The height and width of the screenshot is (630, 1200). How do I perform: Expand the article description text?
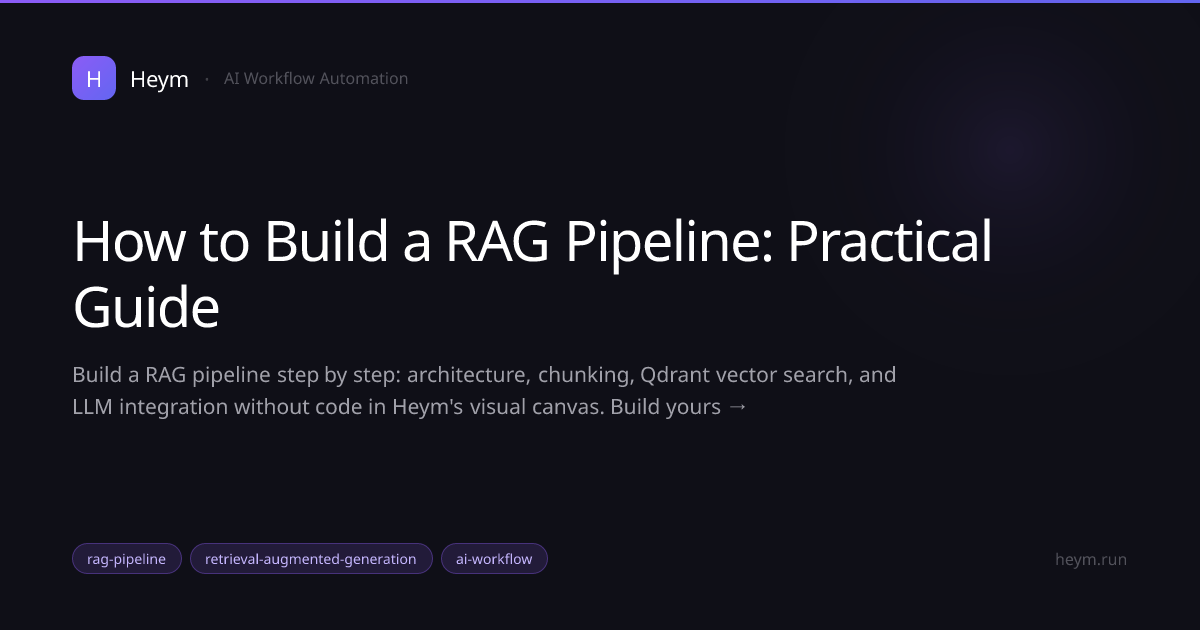click(484, 390)
